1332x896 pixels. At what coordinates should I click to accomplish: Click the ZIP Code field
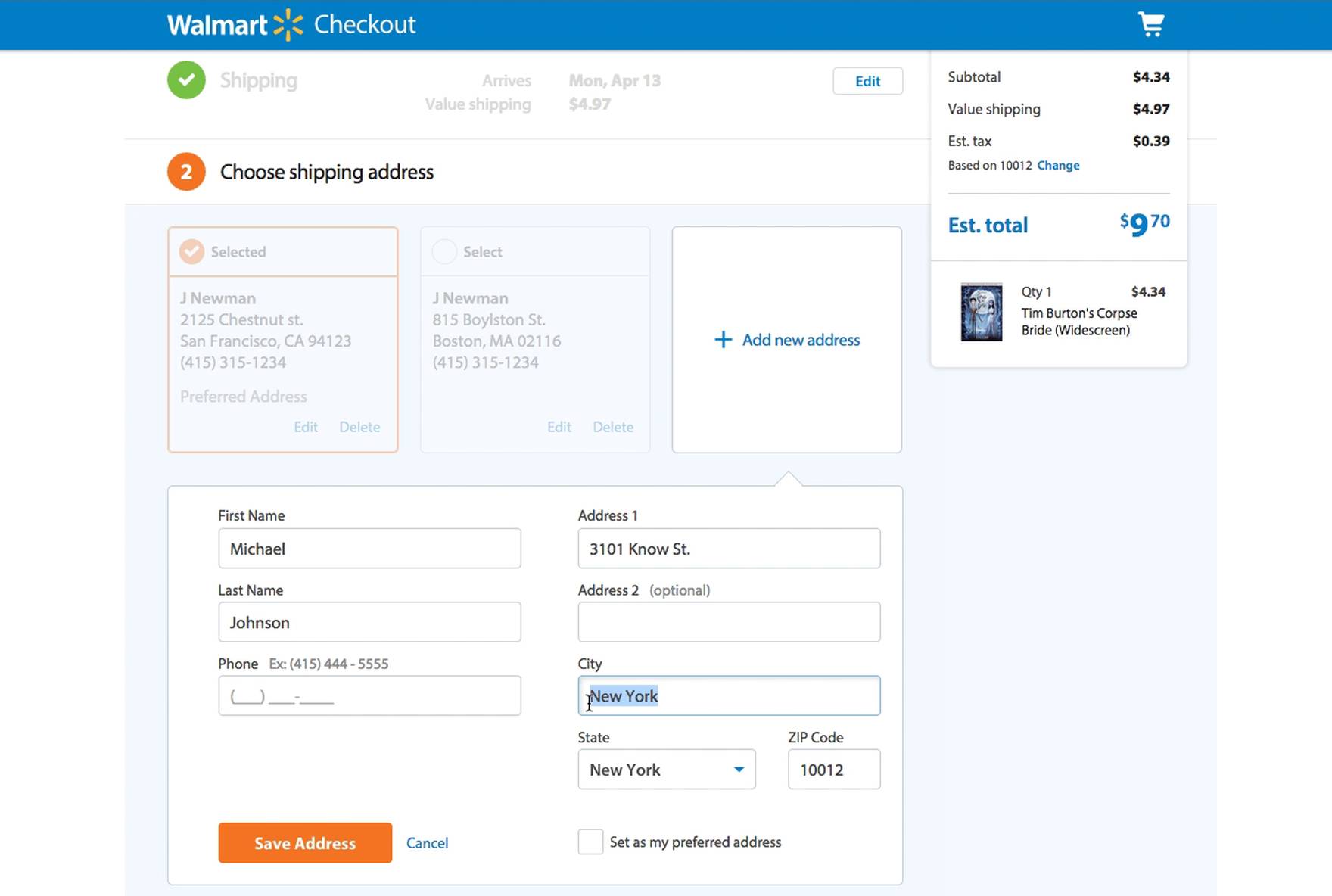pos(833,769)
